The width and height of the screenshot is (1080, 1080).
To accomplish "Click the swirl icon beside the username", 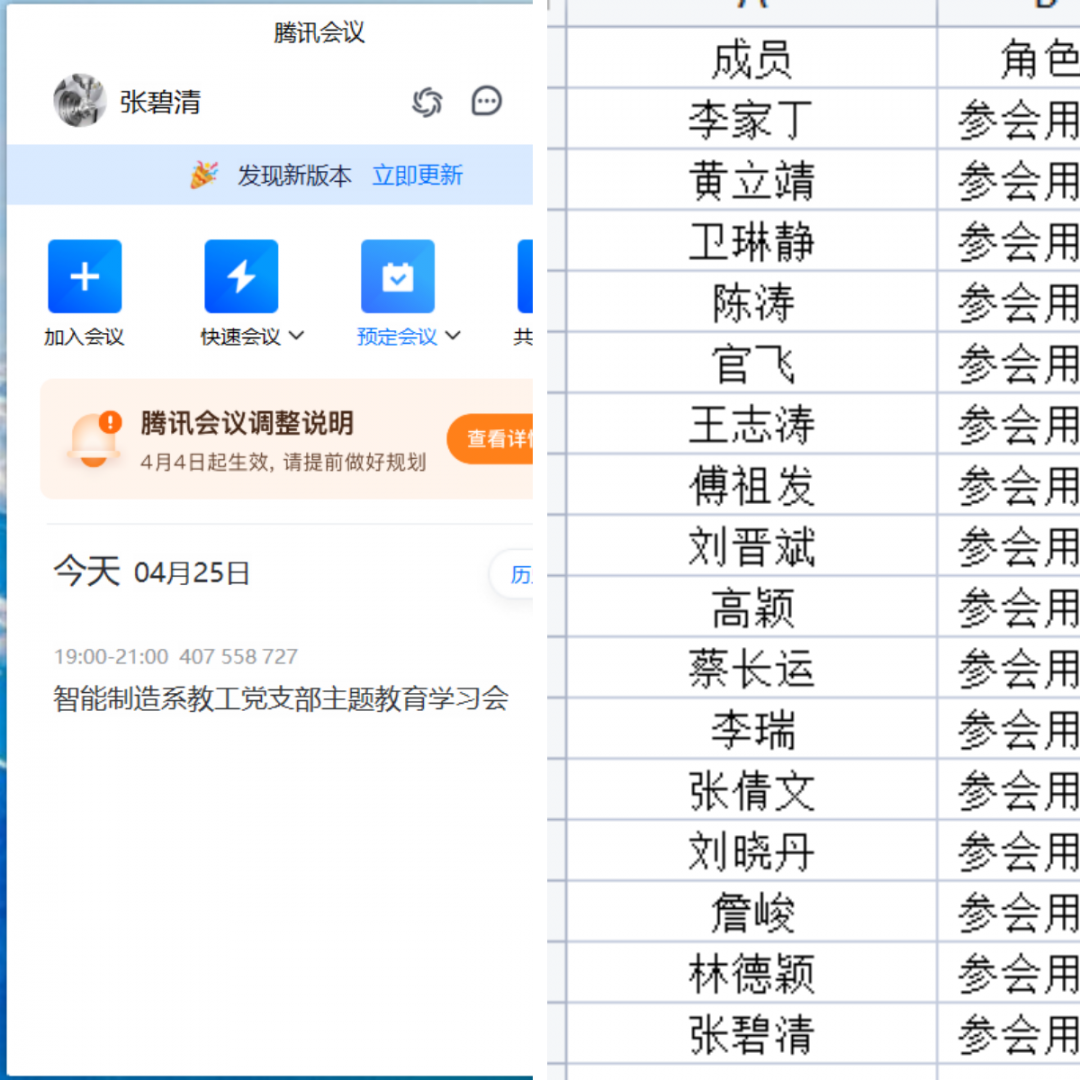I will [x=427, y=101].
